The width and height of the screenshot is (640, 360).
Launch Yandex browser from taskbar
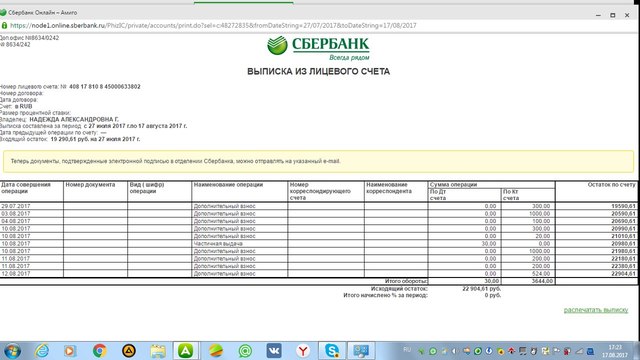[303, 351]
